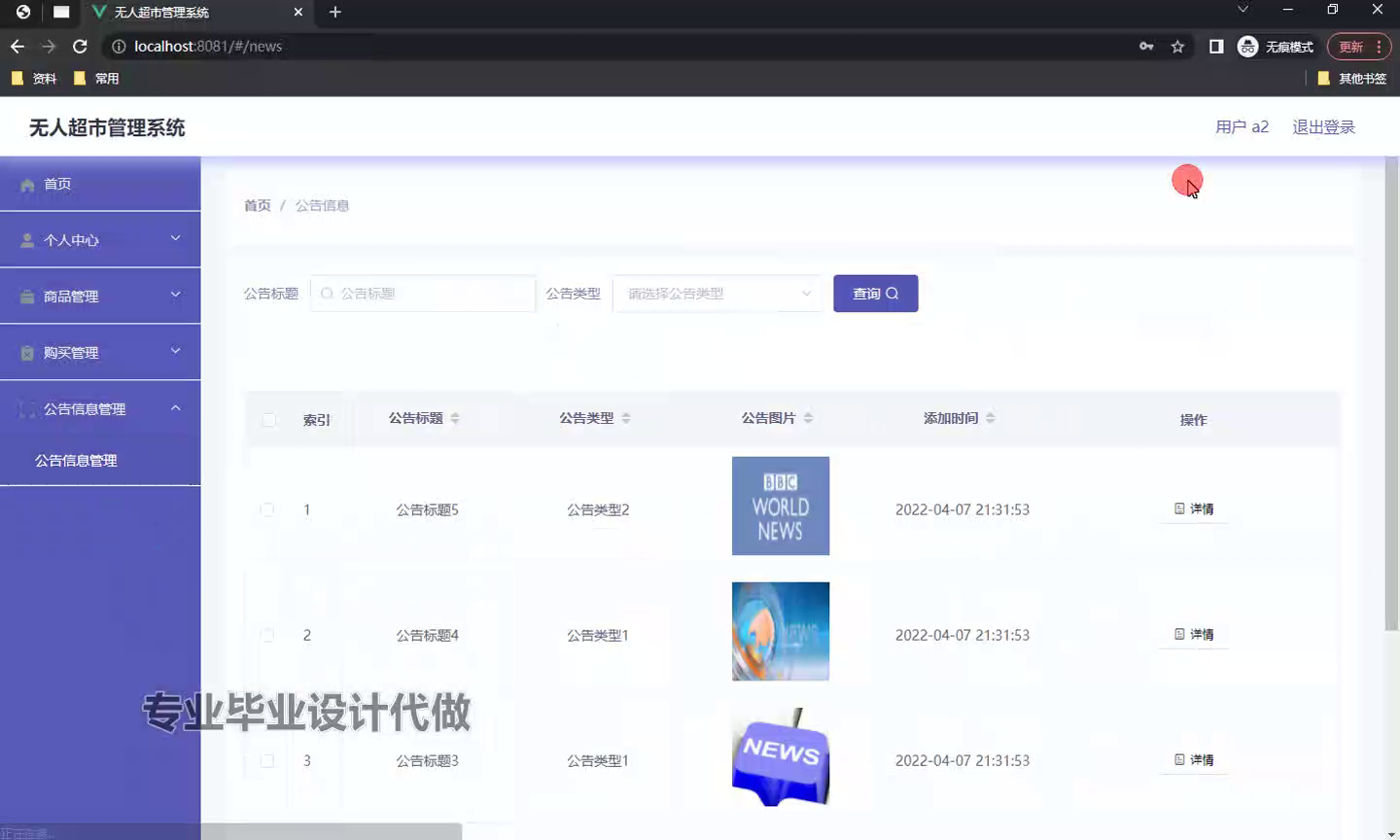Select 首页 in the sidebar
Image resolution: width=1400 pixels, height=840 pixels.
click(100, 184)
